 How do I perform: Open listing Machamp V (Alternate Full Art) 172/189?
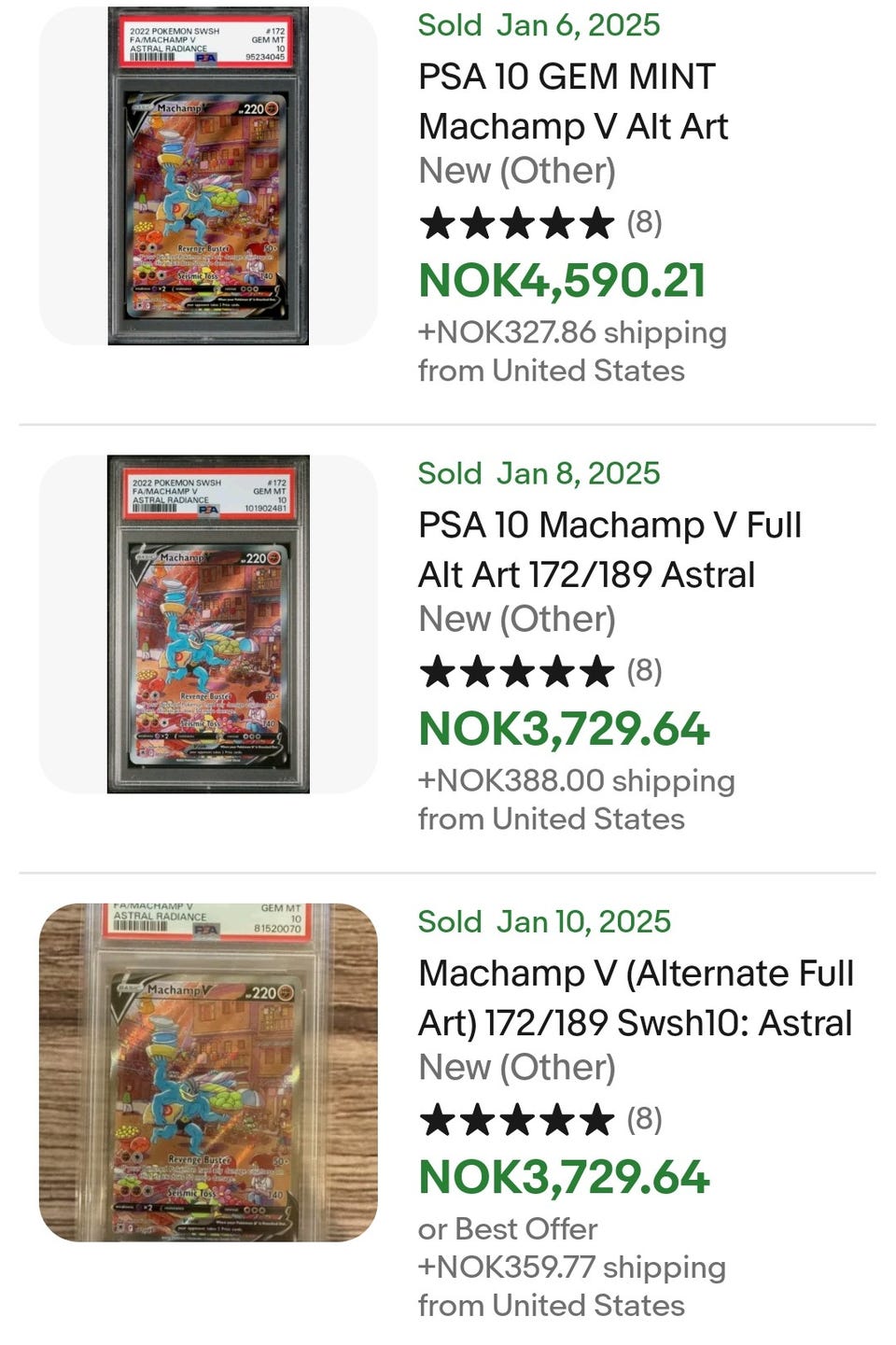pyautogui.click(x=636, y=998)
